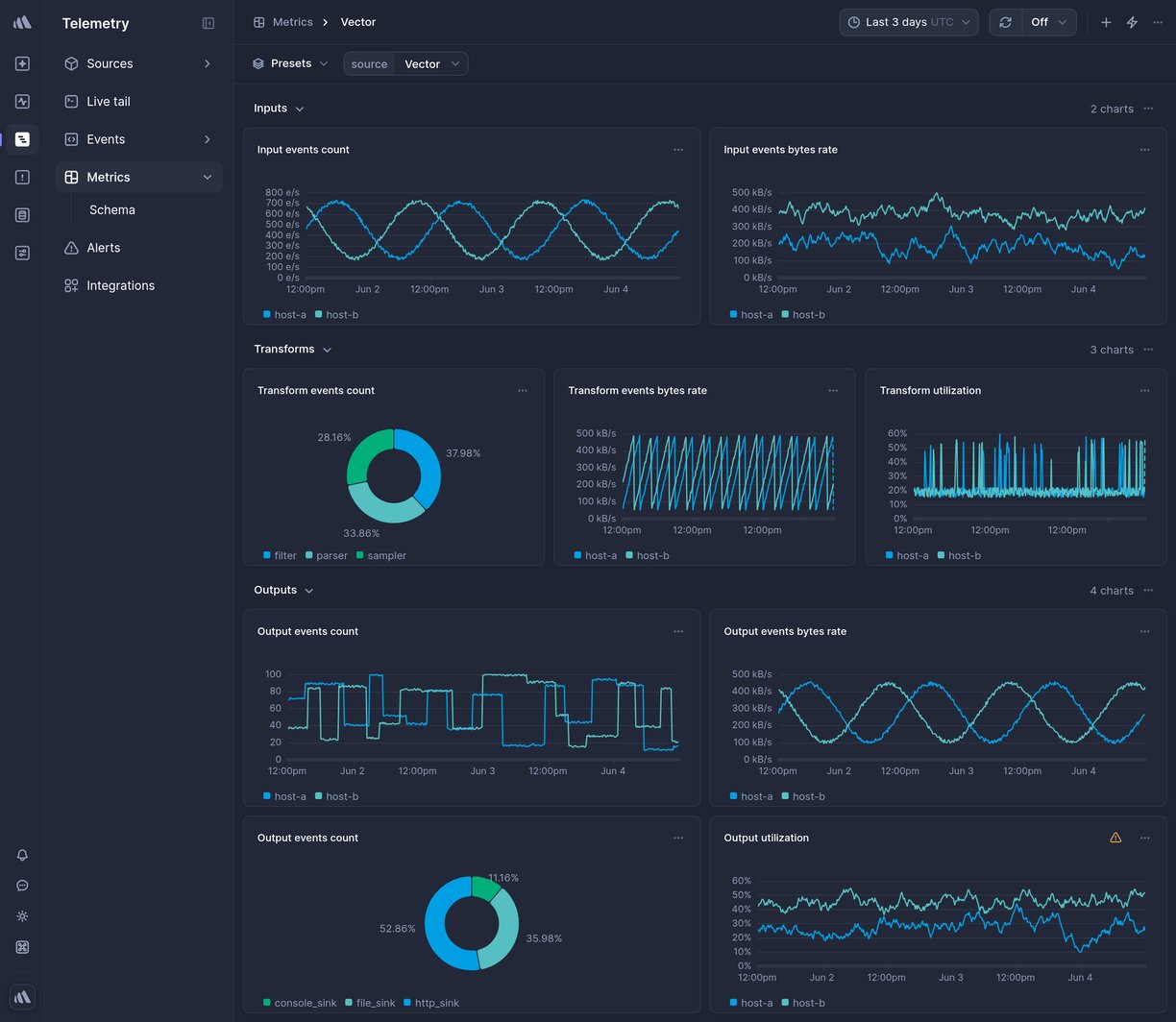
Task: Click the workspace avatar in the rail
Action: point(22,997)
